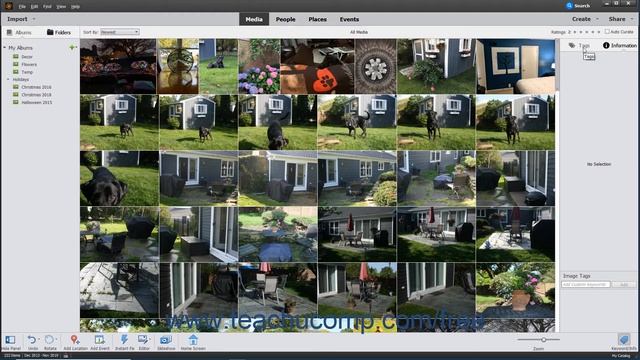Click the Add Location pin icon

74,340
